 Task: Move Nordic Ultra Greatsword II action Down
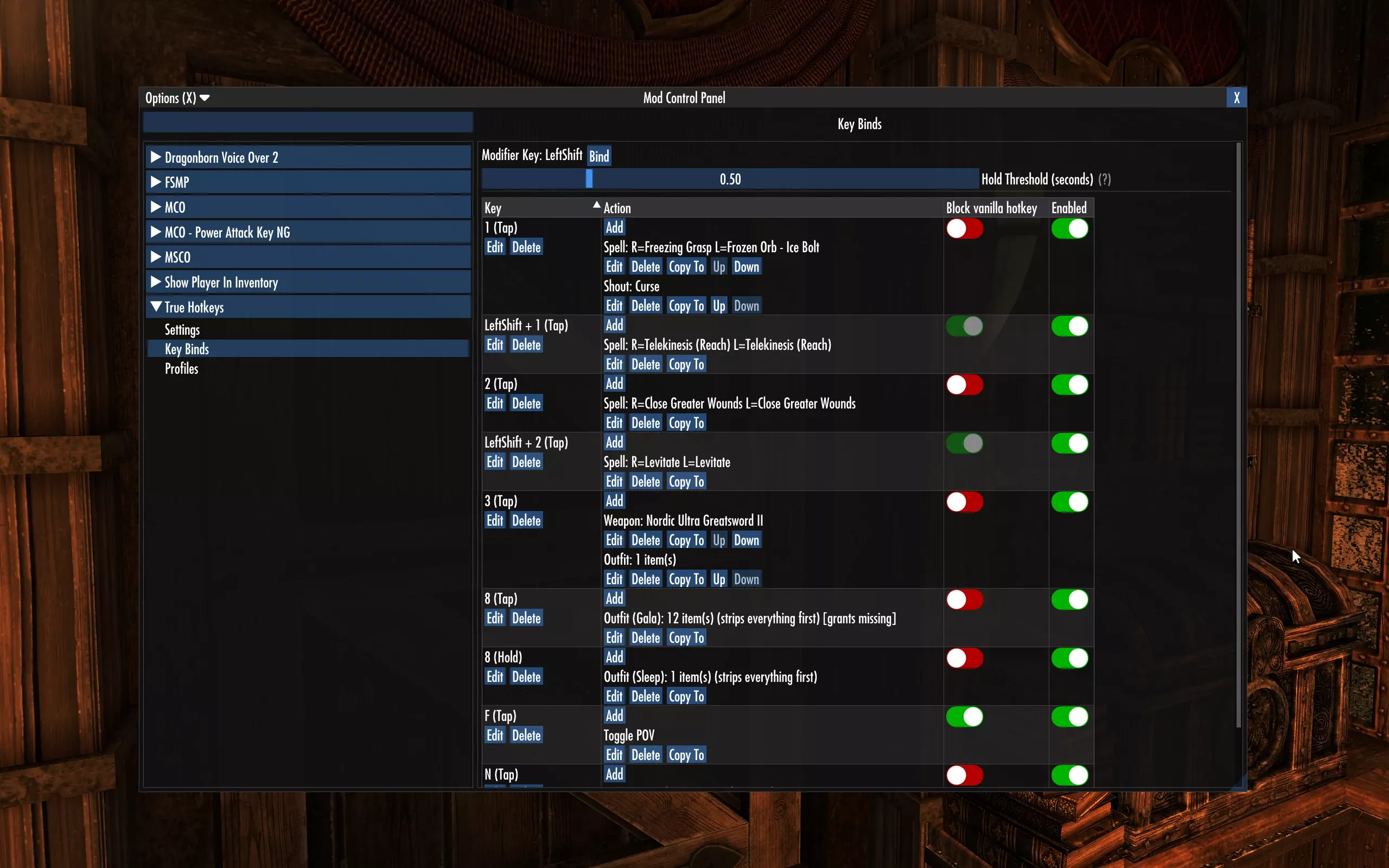(747, 540)
